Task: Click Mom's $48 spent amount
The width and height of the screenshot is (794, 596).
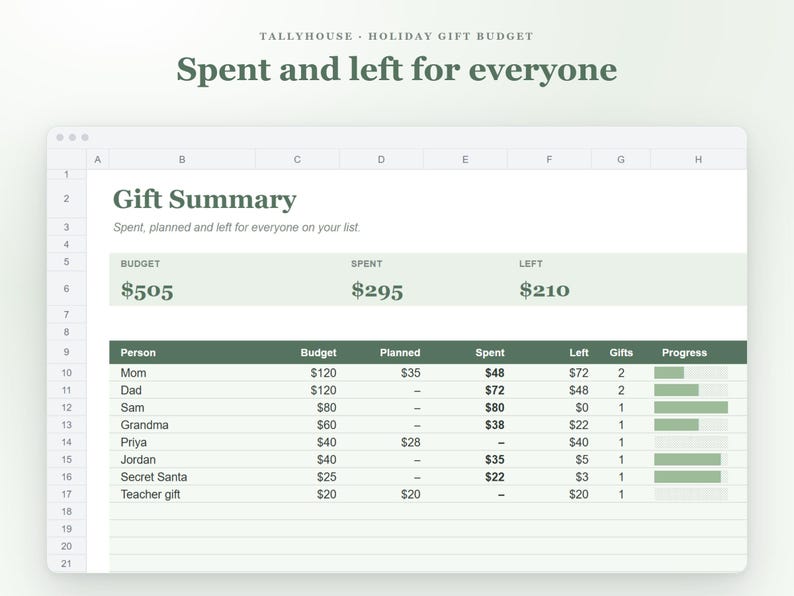Action: (x=495, y=373)
